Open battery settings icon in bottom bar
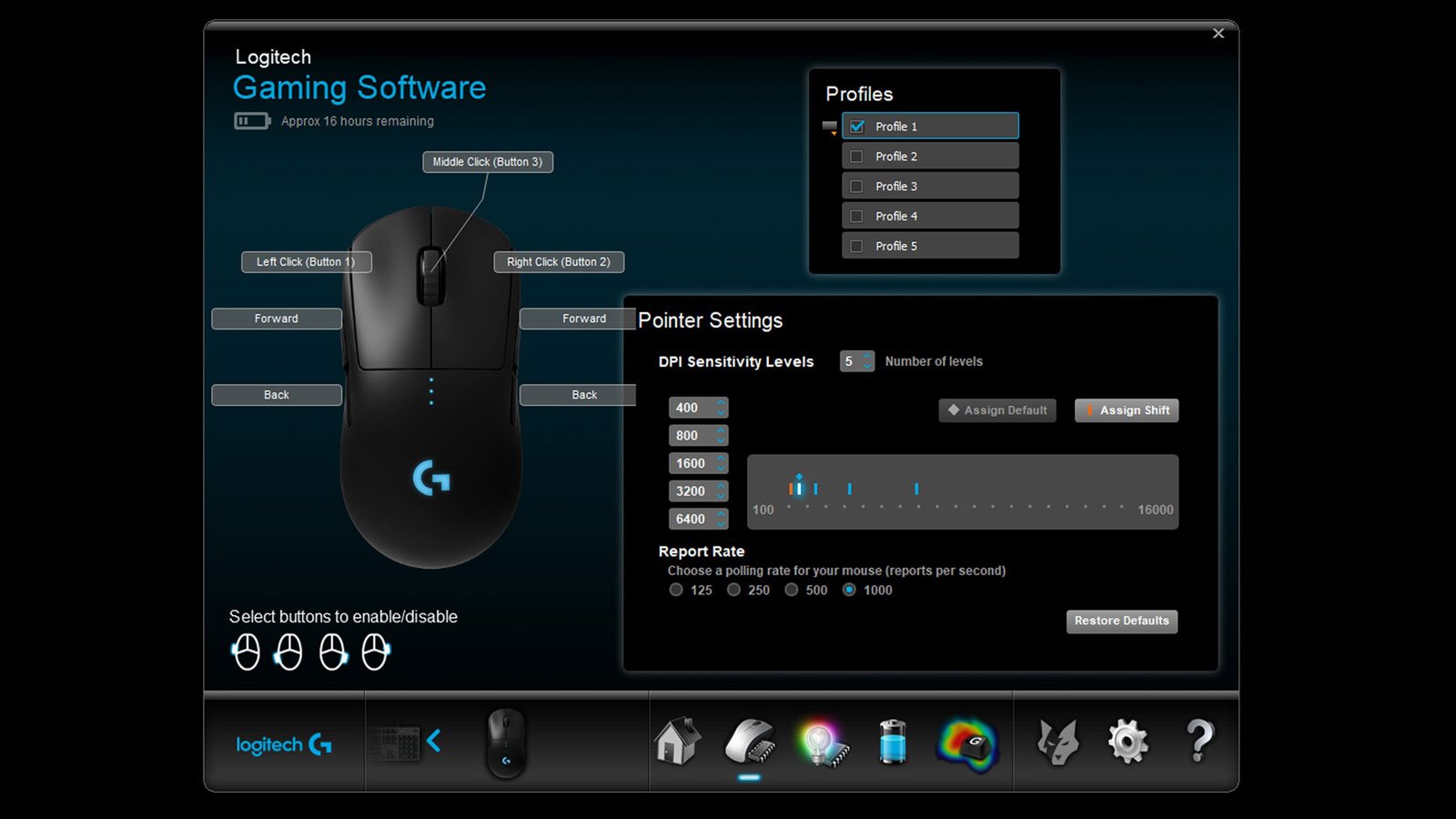 tap(893, 742)
